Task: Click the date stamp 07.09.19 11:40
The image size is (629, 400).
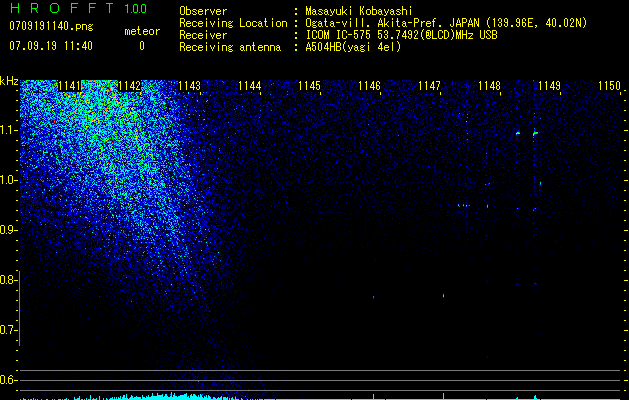Action: [51, 46]
